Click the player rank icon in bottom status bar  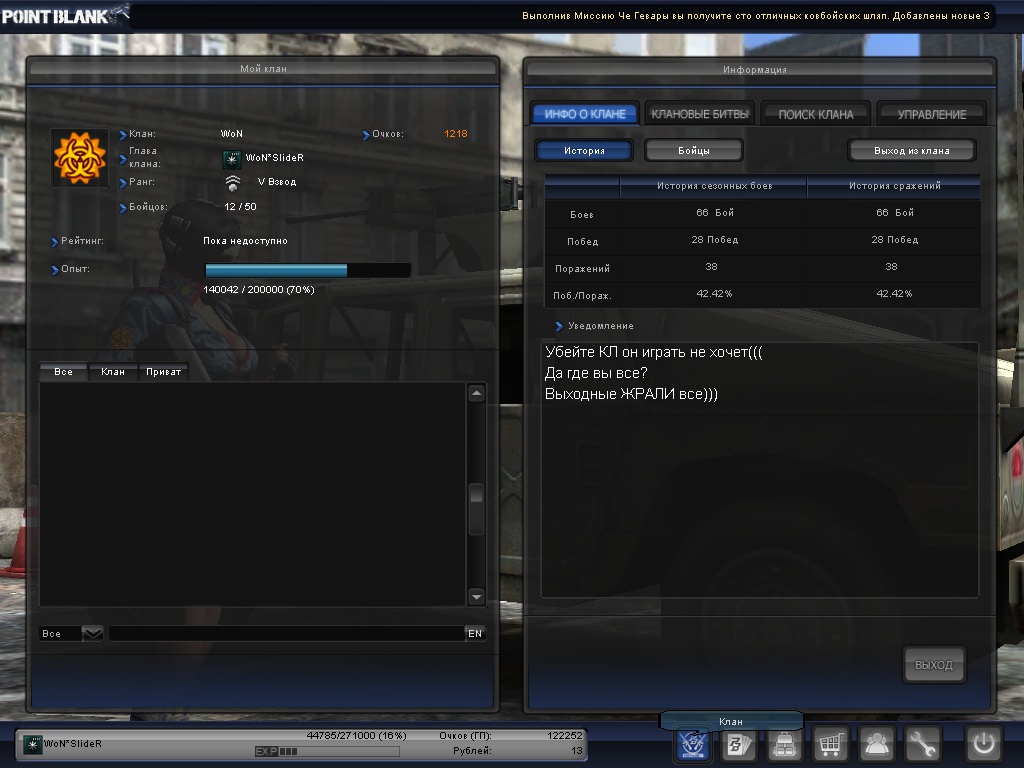pyautogui.click(x=32, y=744)
